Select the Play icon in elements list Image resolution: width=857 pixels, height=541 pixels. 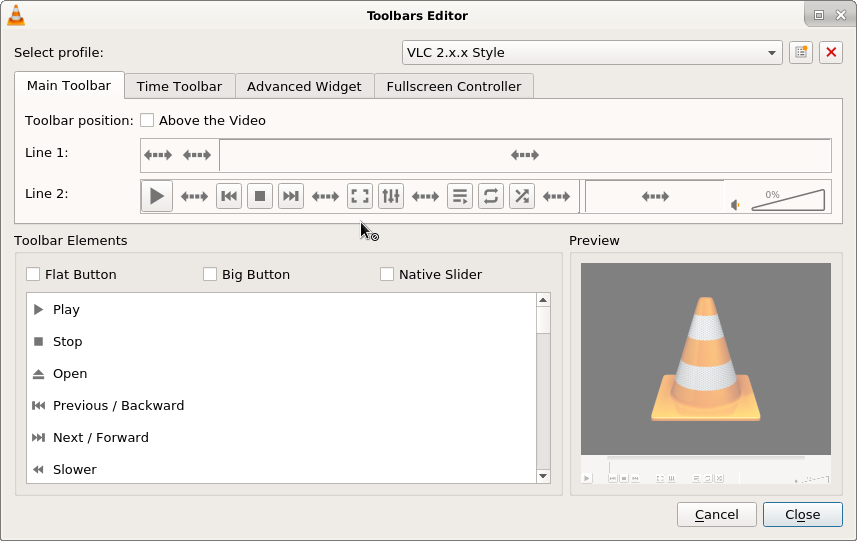point(38,309)
